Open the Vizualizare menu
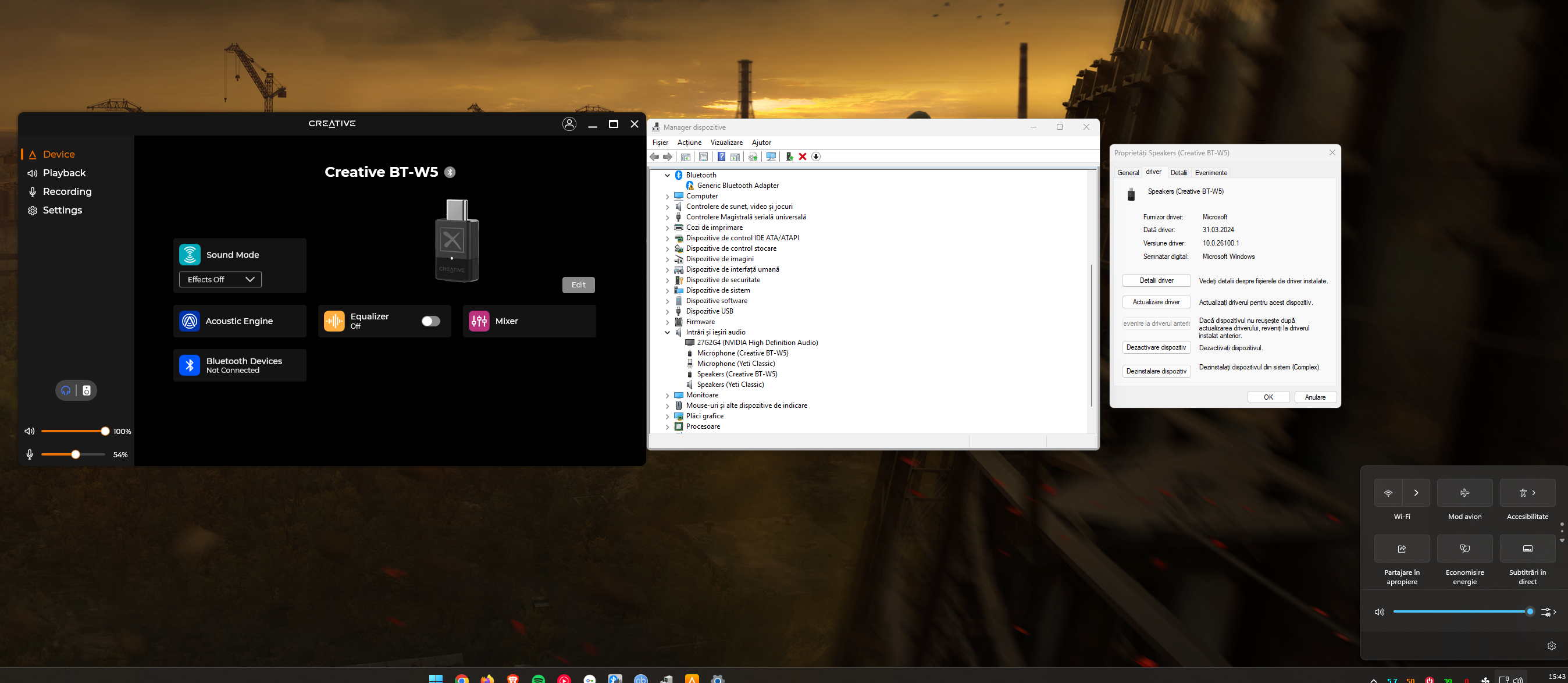Viewport: 1568px width, 683px height. tap(726, 143)
